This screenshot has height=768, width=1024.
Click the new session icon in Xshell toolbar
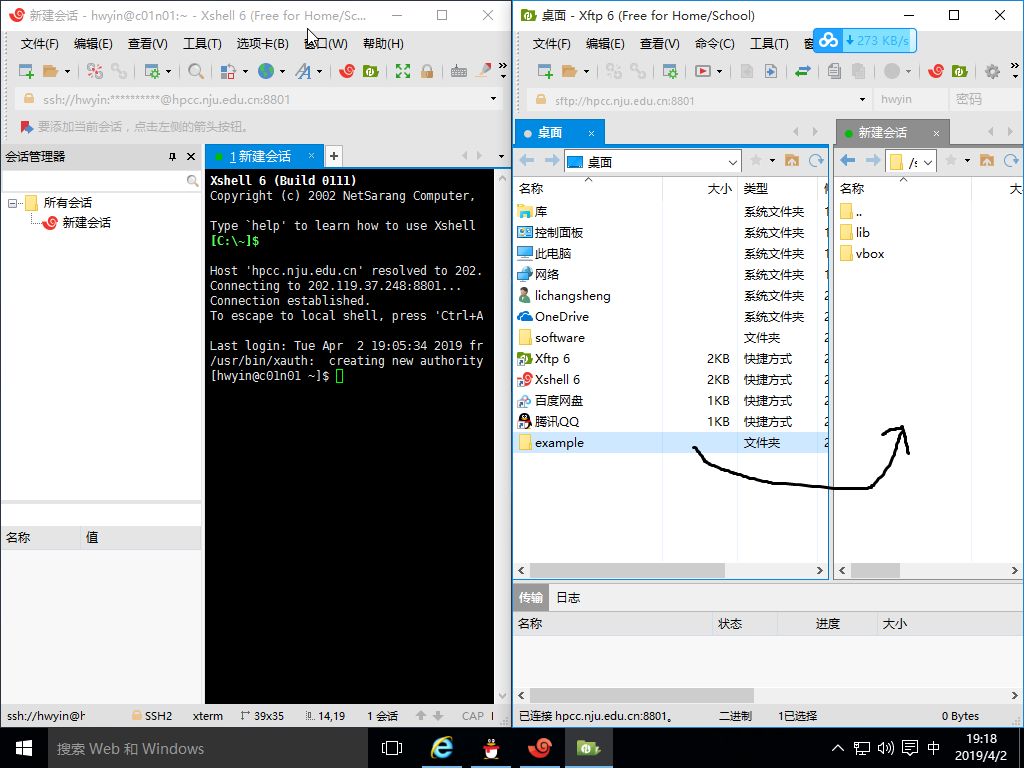tap(26, 71)
